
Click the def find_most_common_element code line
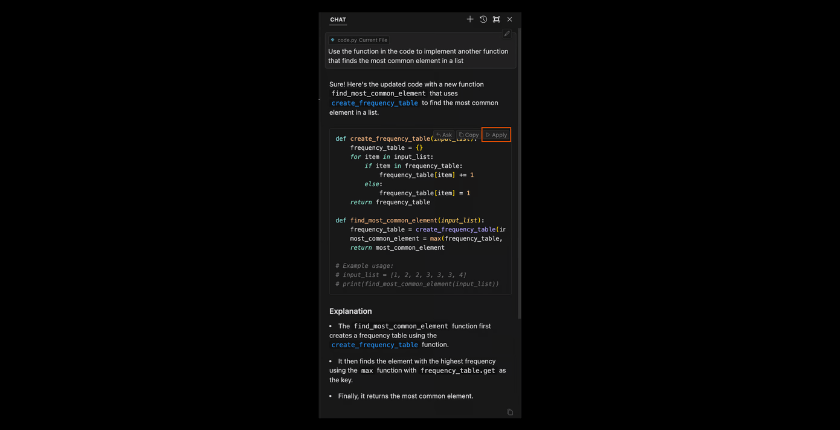[410, 220]
